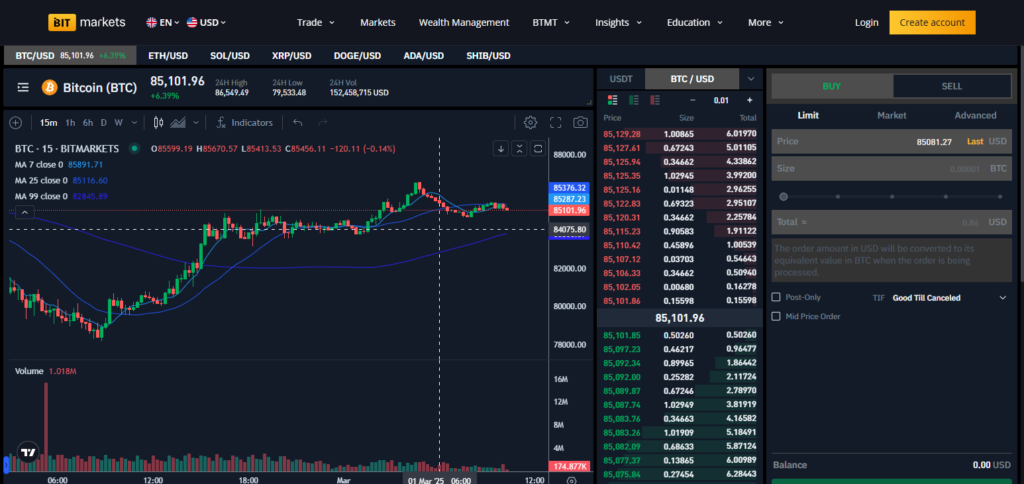This screenshot has width=1024, height=484.
Task: Undo the last chart action
Action: pos(298,122)
